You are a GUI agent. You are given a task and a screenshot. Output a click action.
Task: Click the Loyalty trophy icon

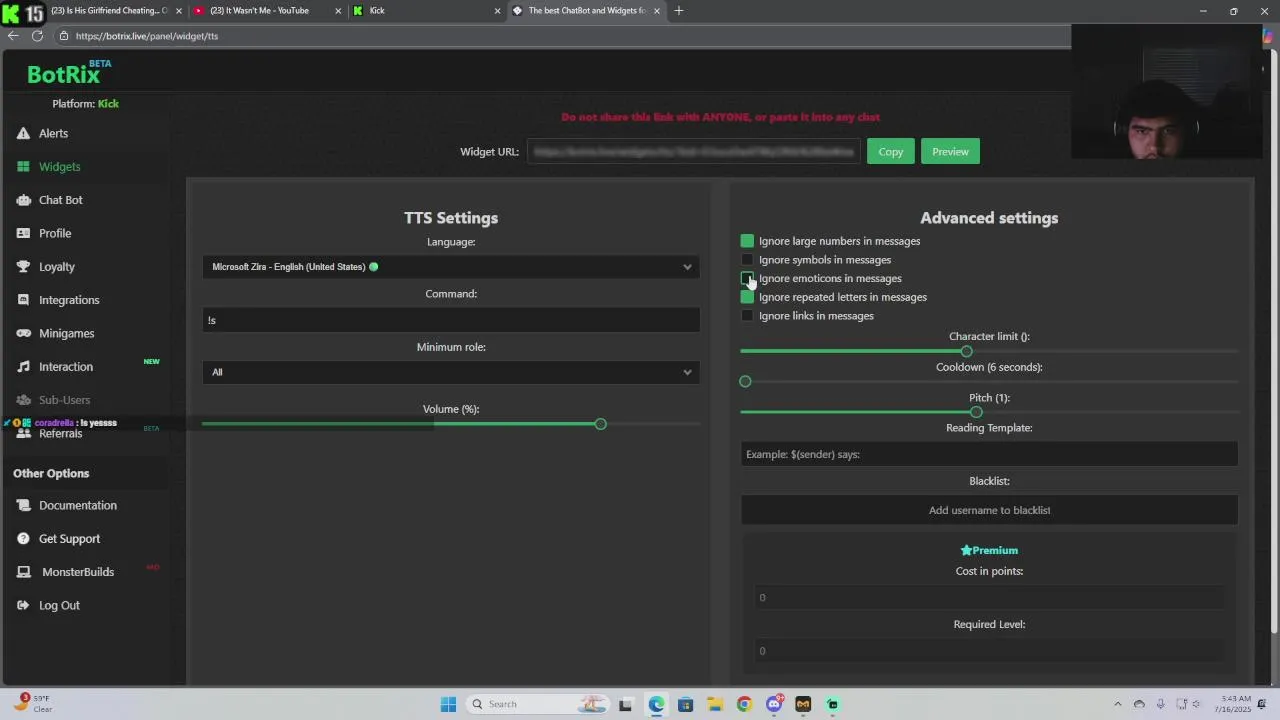[x=23, y=267]
